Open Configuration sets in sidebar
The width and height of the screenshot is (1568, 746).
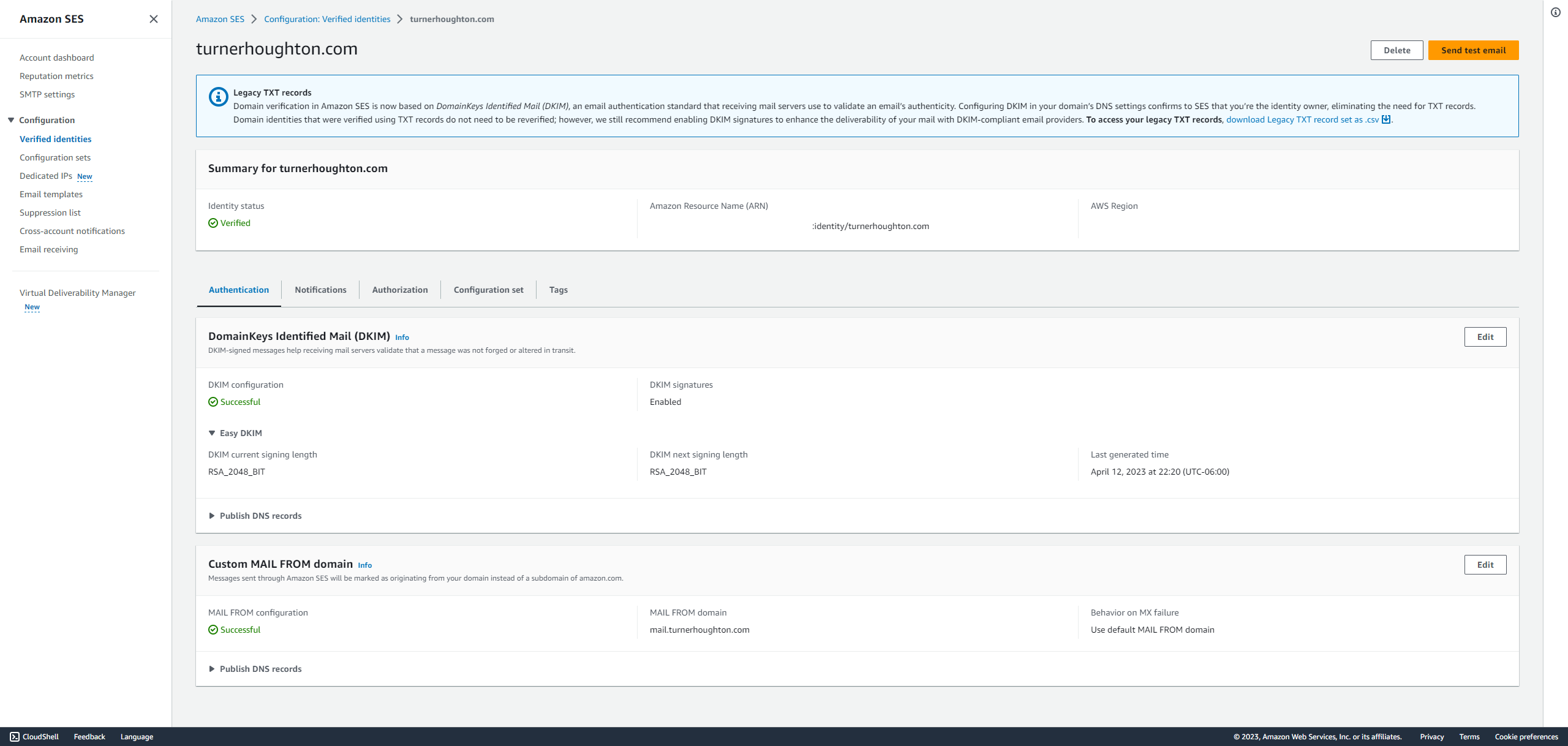pyautogui.click(x=55, y=157)
